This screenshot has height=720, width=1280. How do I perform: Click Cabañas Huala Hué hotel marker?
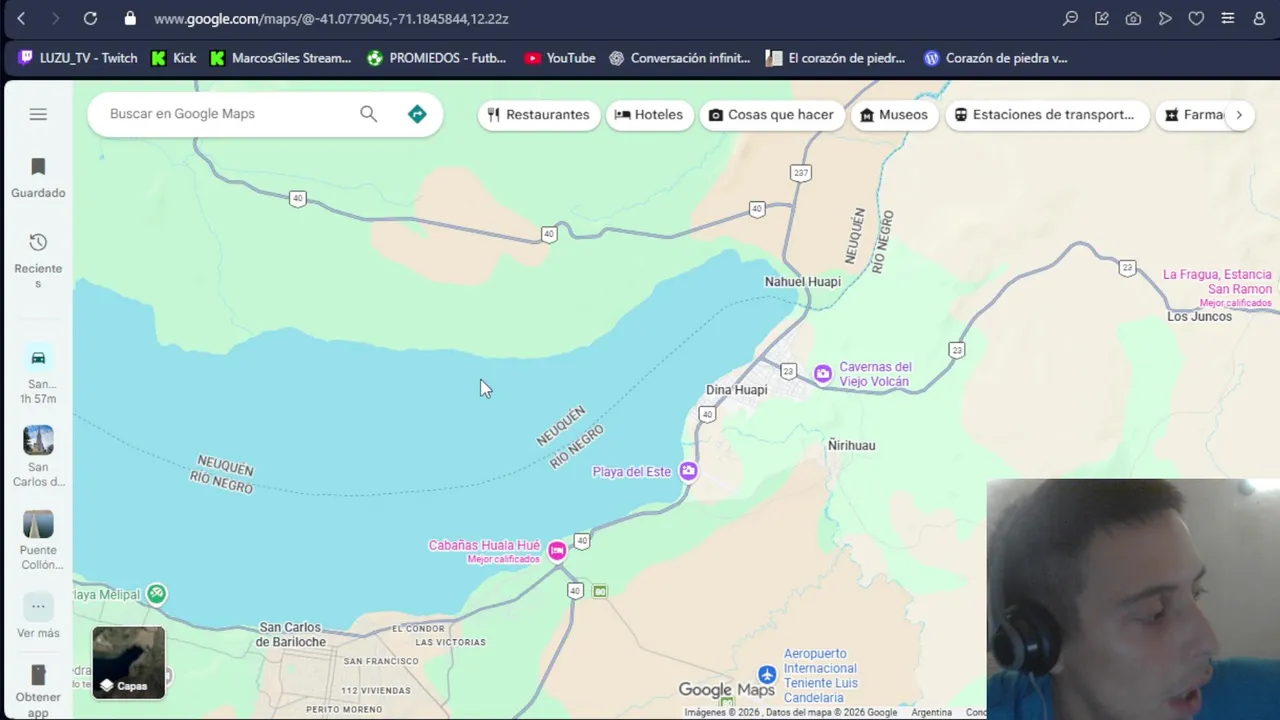point(557,550)
